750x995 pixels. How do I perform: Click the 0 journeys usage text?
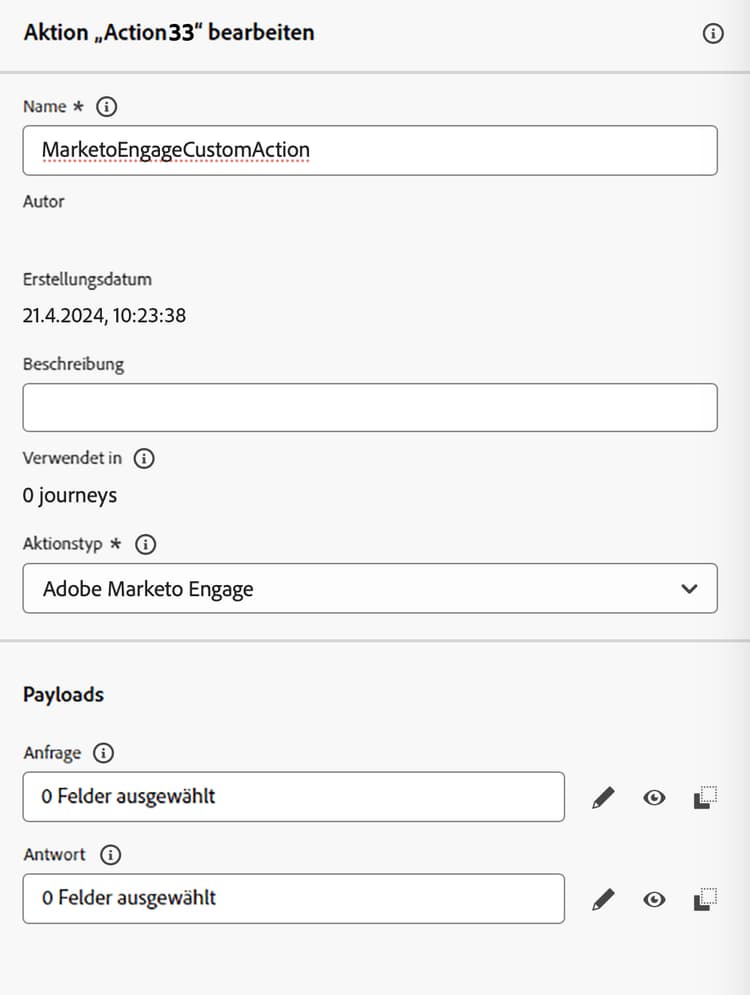pyautogui.click(x=70, y=496)
